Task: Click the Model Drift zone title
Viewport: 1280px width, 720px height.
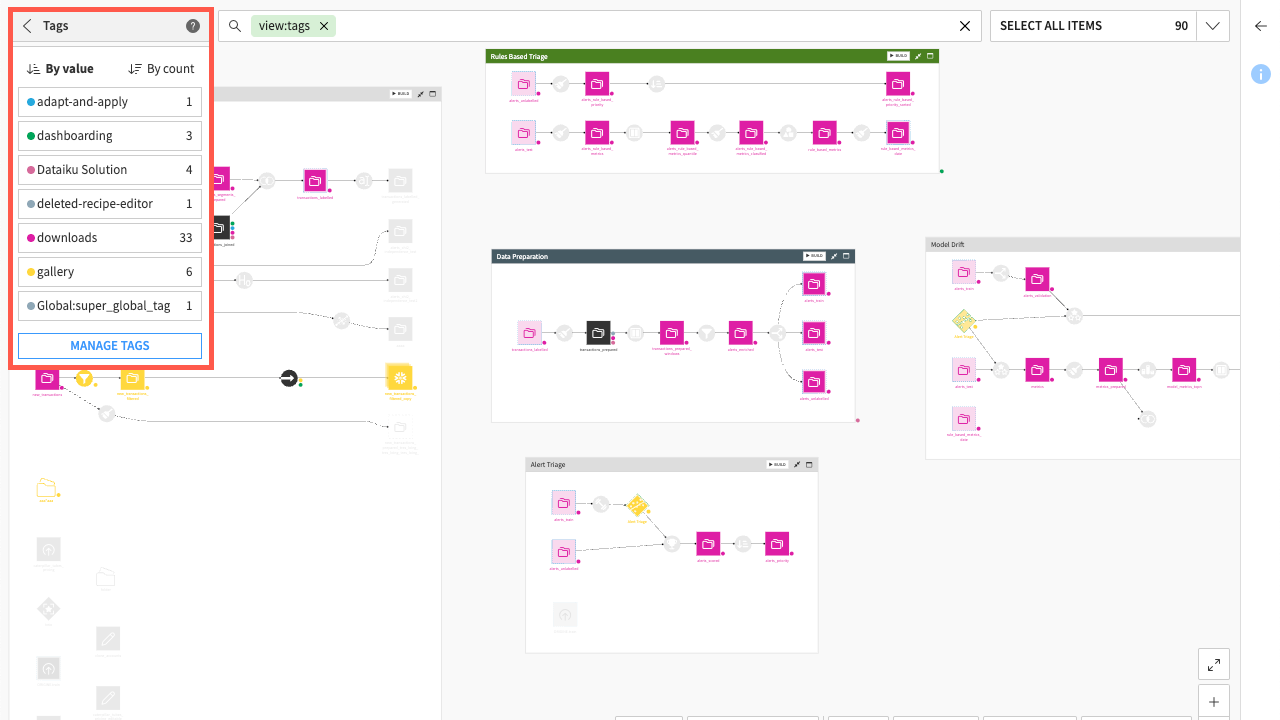Action: point(947,244)
